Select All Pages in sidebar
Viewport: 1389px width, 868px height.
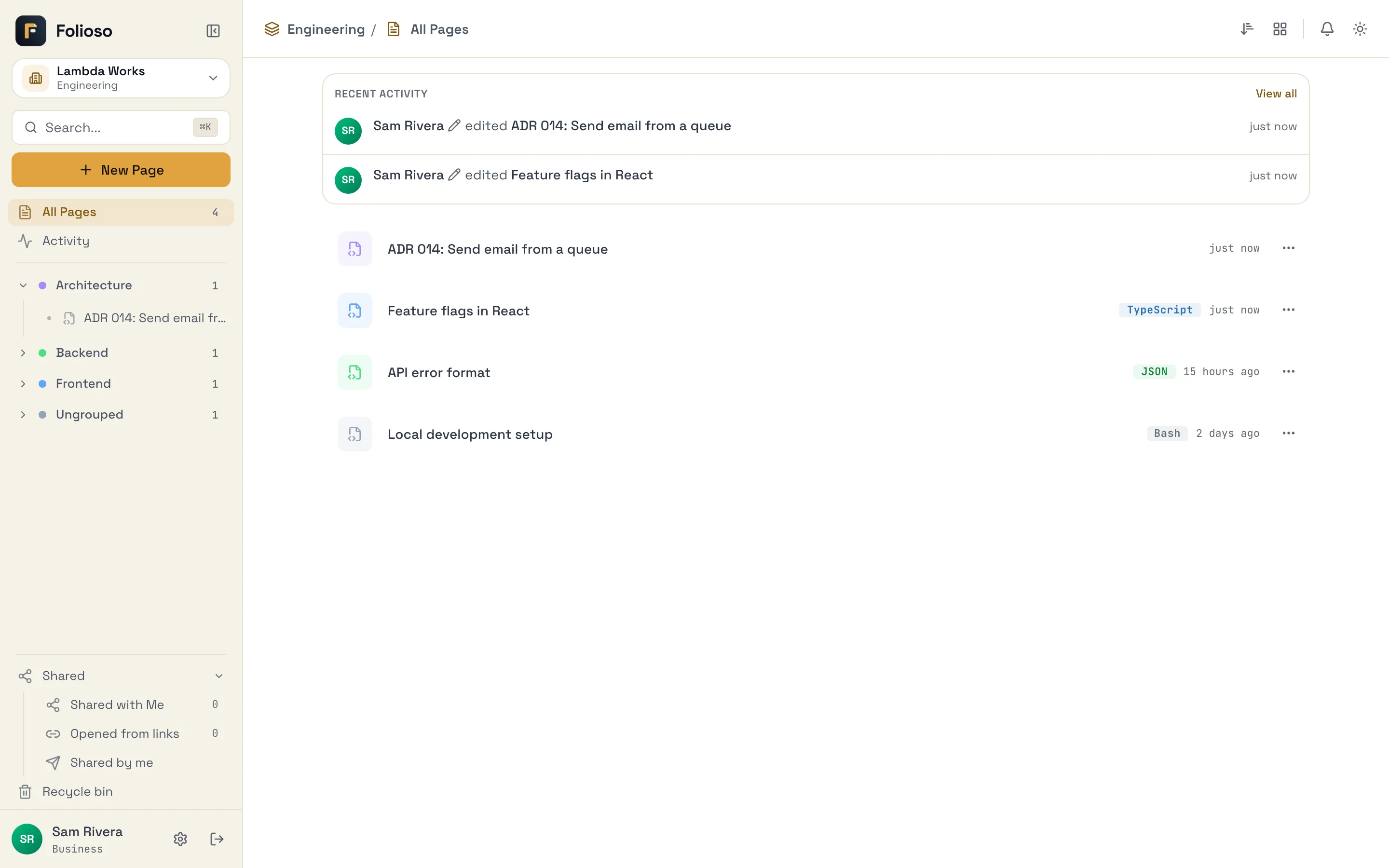121,212
